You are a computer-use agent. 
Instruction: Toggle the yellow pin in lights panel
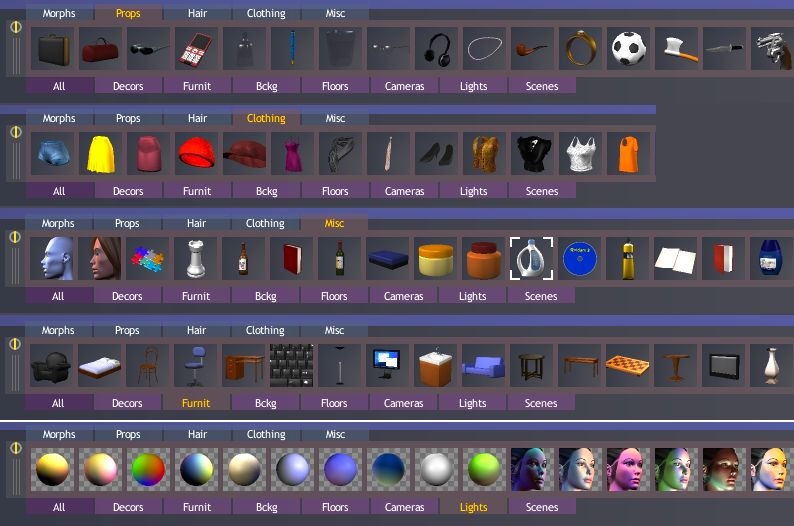coord(16,448)
